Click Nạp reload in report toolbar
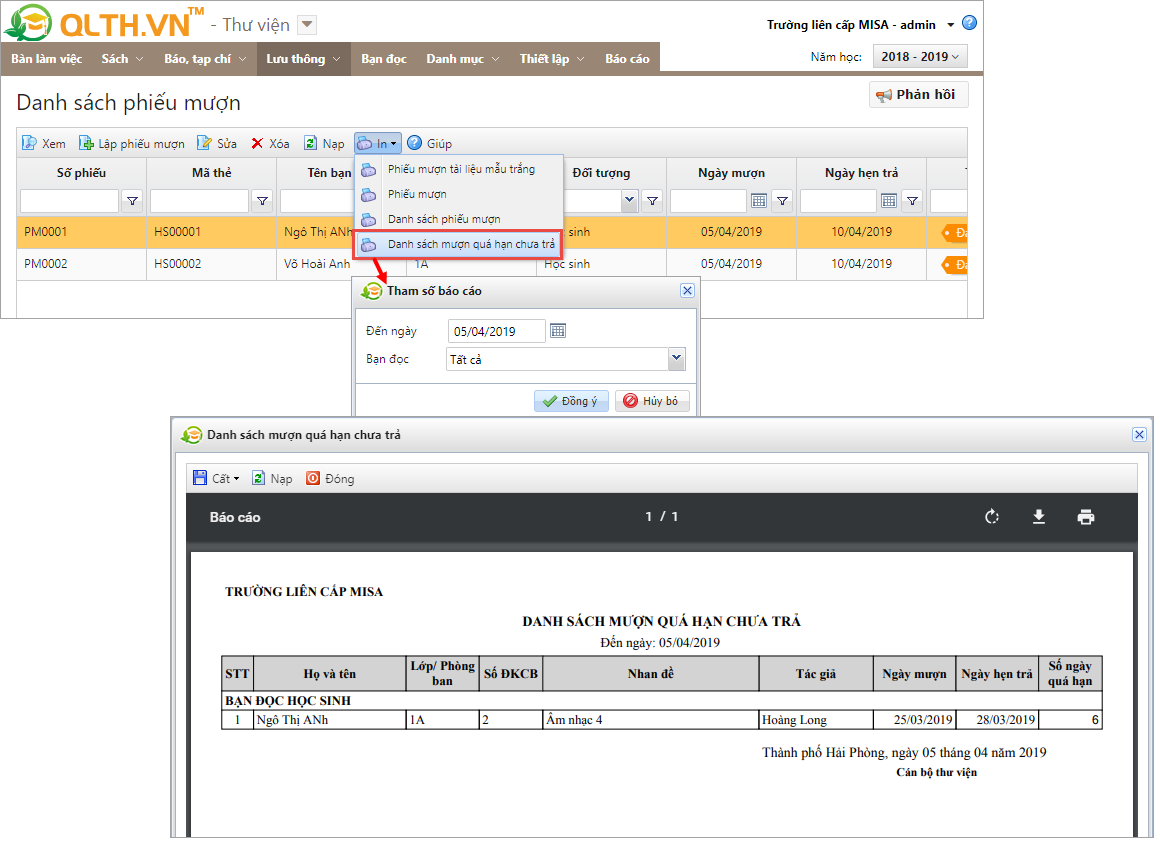 point(272,478)
